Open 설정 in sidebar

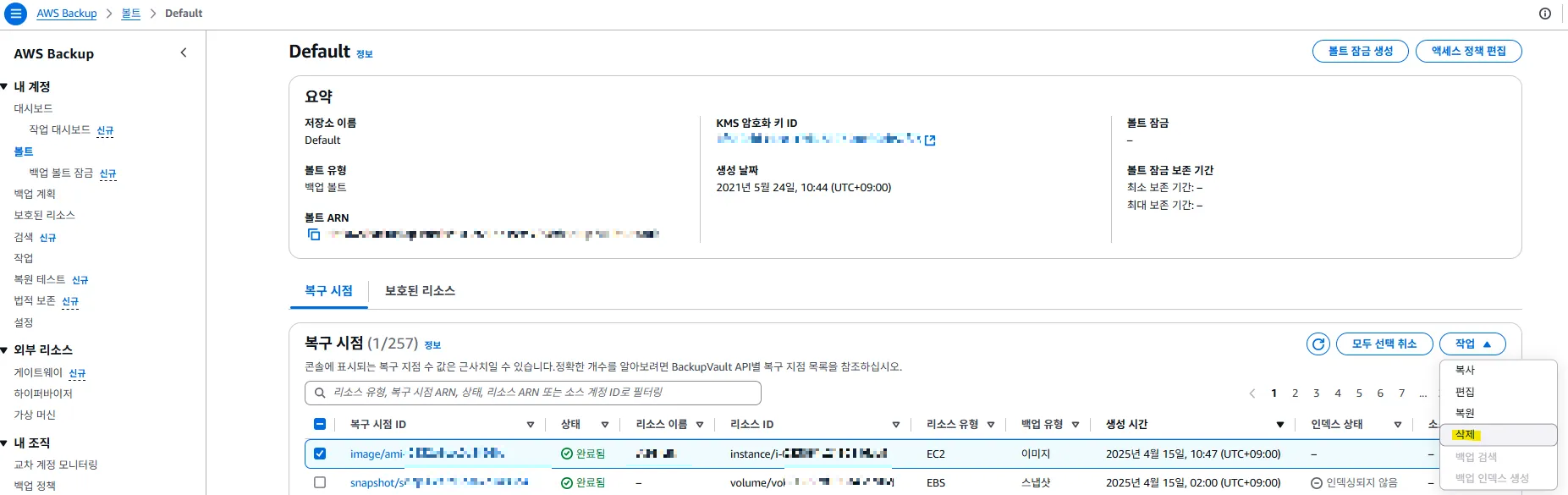(x=24, y=322)
